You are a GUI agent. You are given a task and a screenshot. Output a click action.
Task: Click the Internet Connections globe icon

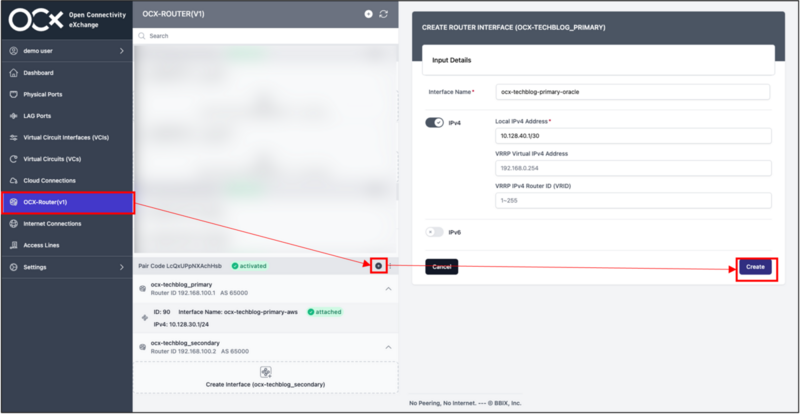click(x=14, y=224)
